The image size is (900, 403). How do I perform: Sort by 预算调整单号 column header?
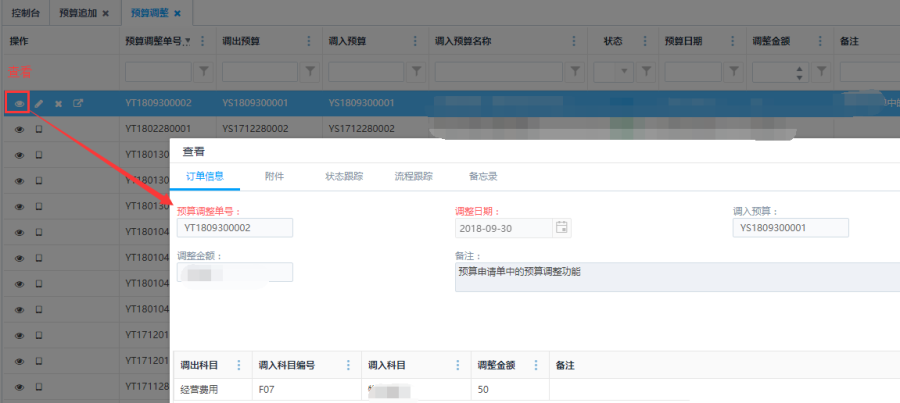click(x=157, y=42)
